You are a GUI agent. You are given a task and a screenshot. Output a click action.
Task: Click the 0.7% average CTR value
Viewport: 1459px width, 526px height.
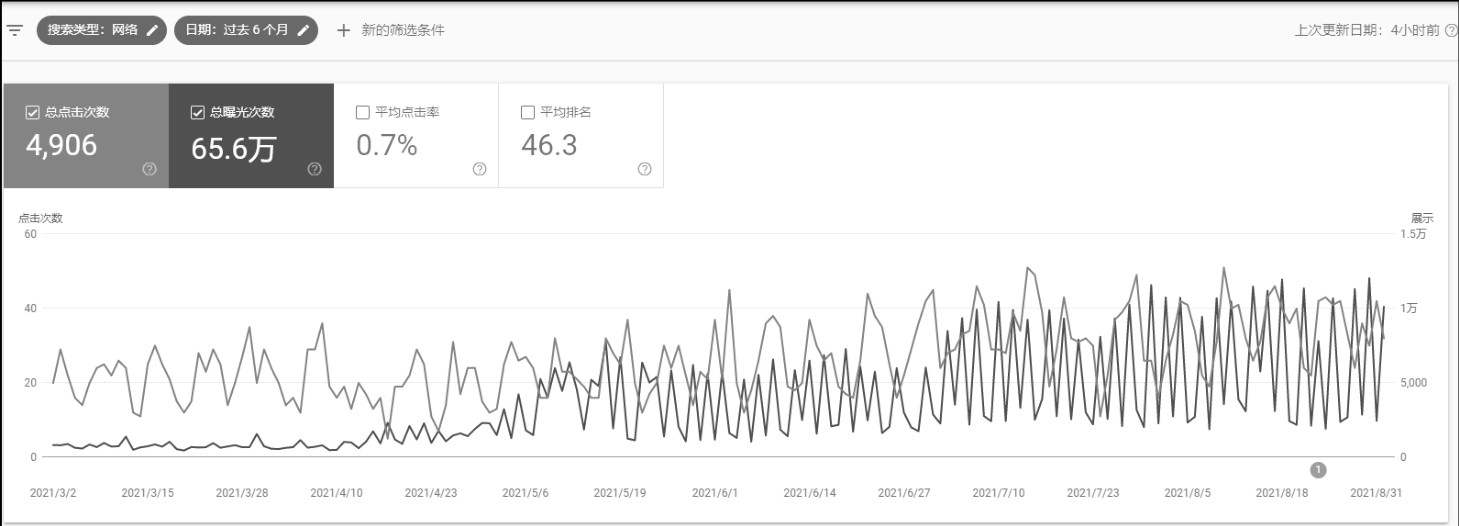coord(386,146)
